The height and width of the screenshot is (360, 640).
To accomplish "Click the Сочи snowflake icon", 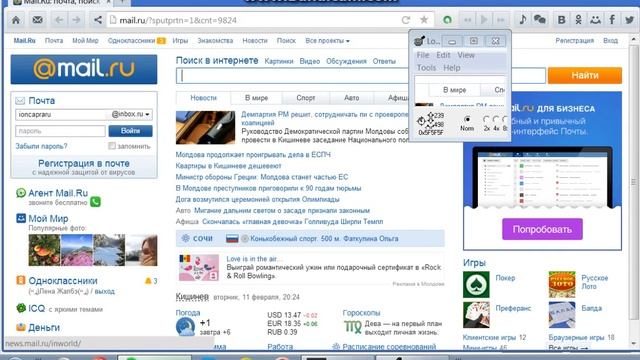I will coord(186,238).
